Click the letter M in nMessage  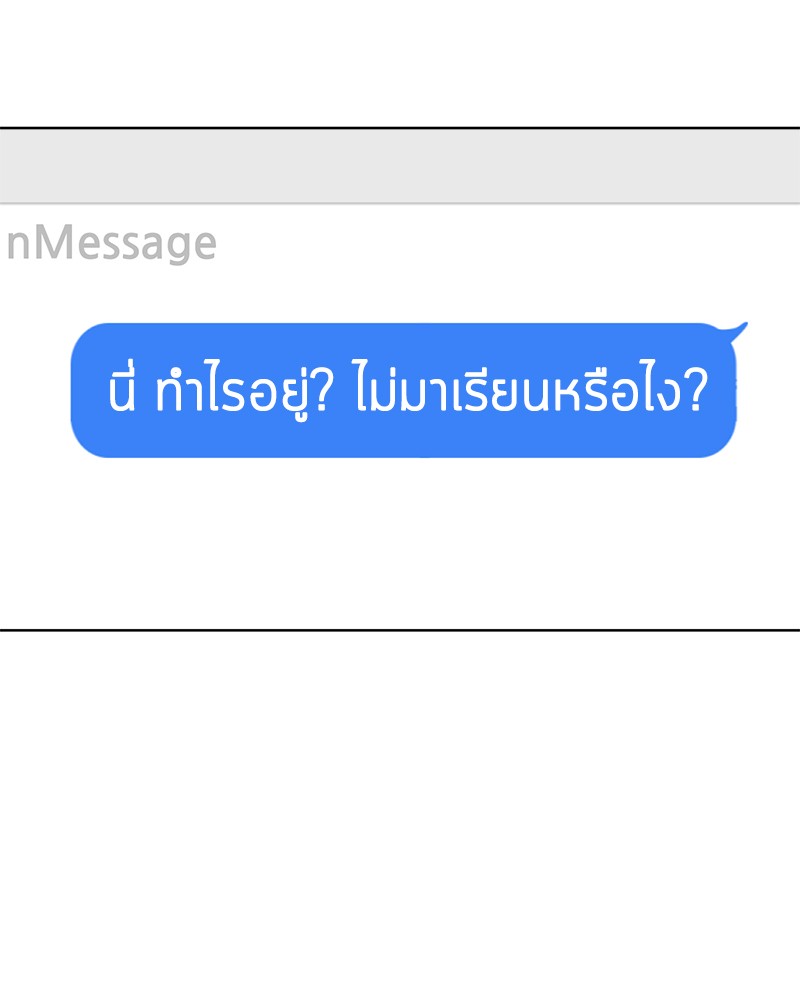(x=59, y=242)
